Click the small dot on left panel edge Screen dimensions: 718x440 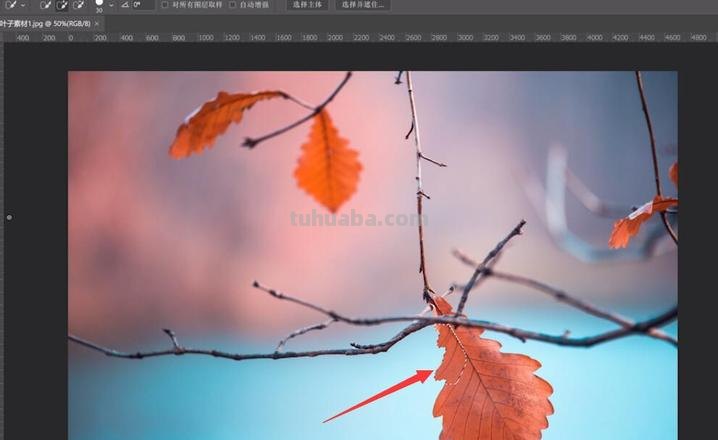point(9,217)
